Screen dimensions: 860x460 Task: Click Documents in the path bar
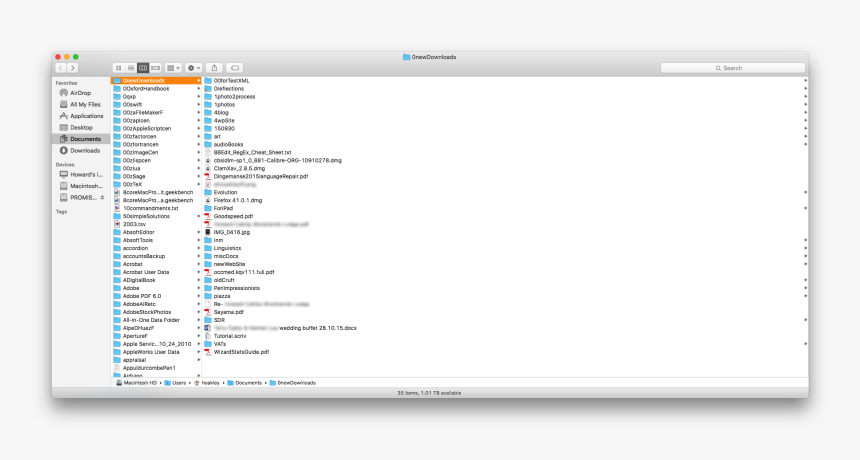[245, 383]
